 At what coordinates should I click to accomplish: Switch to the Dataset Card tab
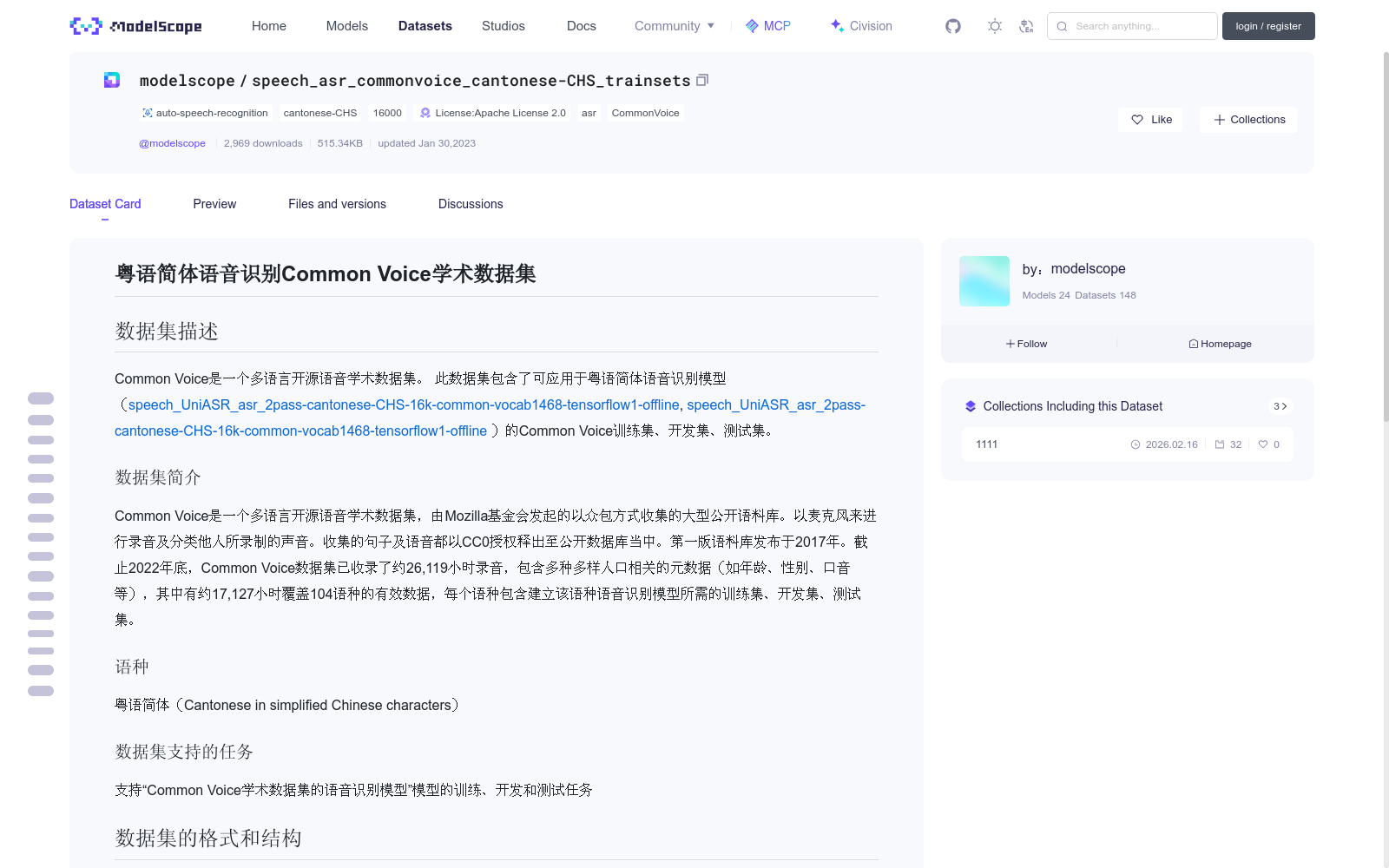point(105,204)
